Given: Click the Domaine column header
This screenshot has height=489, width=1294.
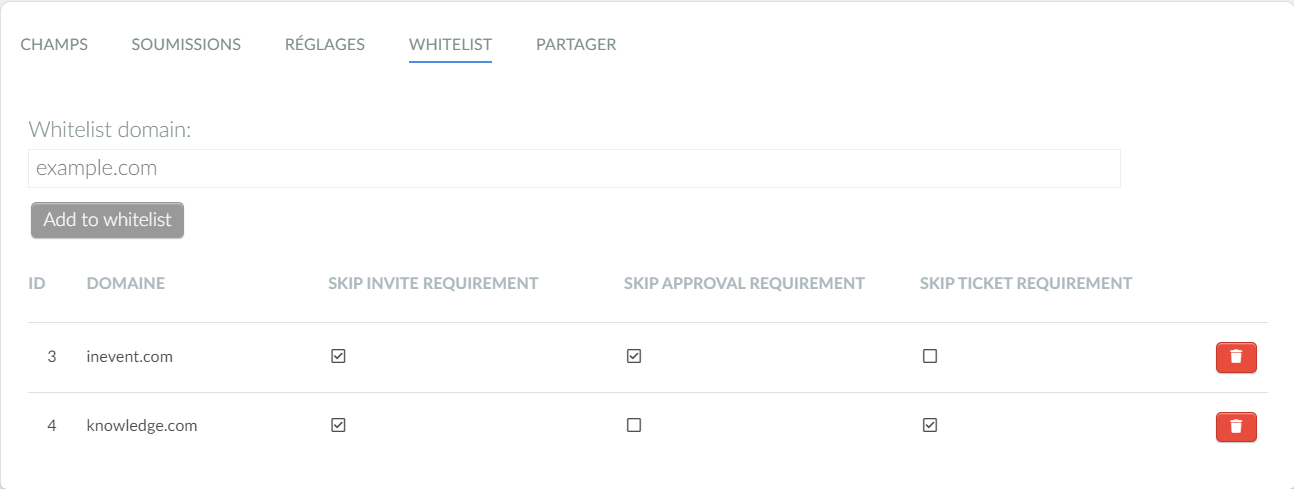Looking at the screenshot, I should (x=126, y=283).
